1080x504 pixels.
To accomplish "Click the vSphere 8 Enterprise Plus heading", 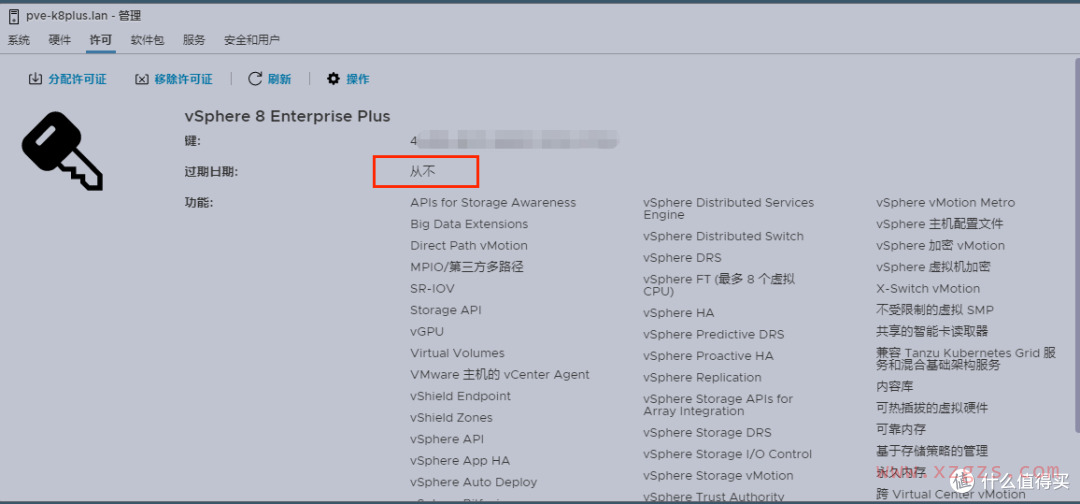I will click(x=288, y=116).
